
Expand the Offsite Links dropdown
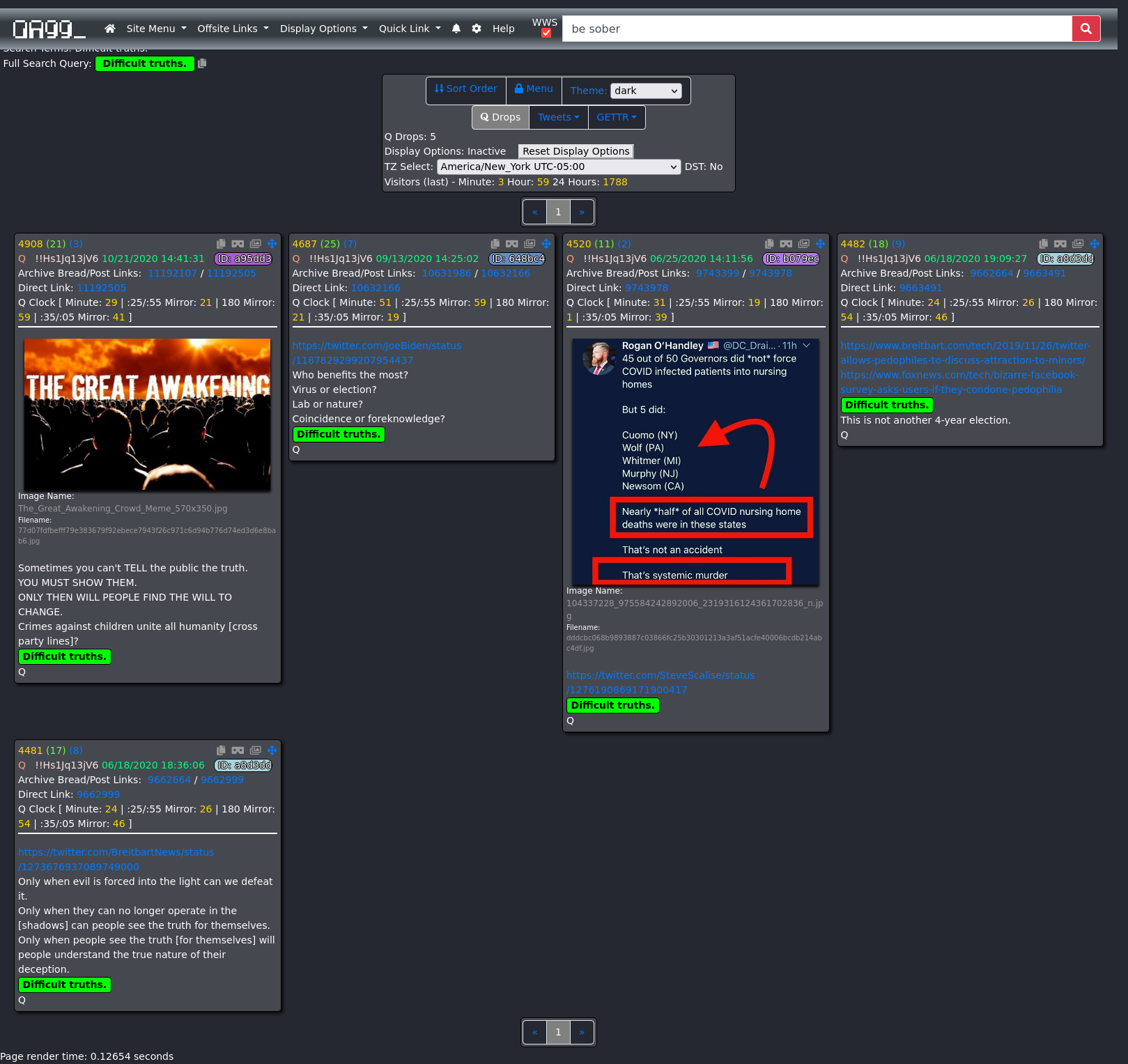(233, 29)
